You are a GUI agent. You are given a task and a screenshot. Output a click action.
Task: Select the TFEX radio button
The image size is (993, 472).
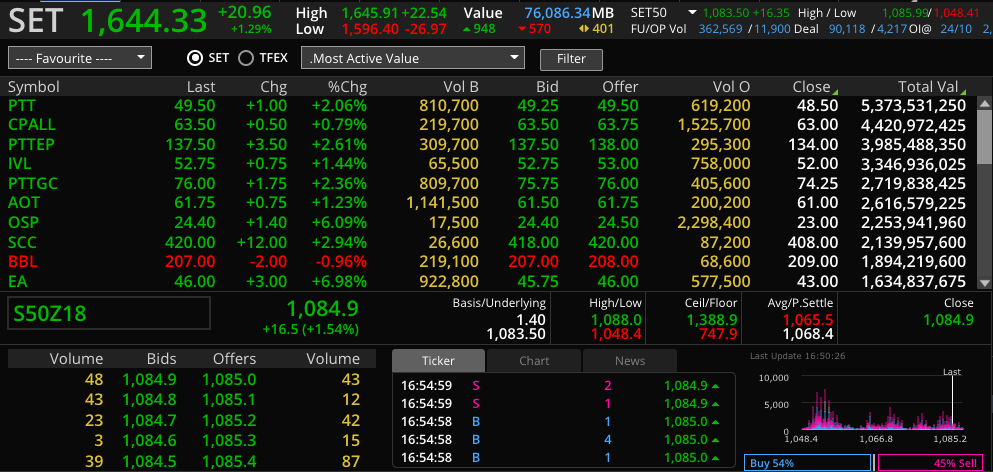(x=246, y=58)
